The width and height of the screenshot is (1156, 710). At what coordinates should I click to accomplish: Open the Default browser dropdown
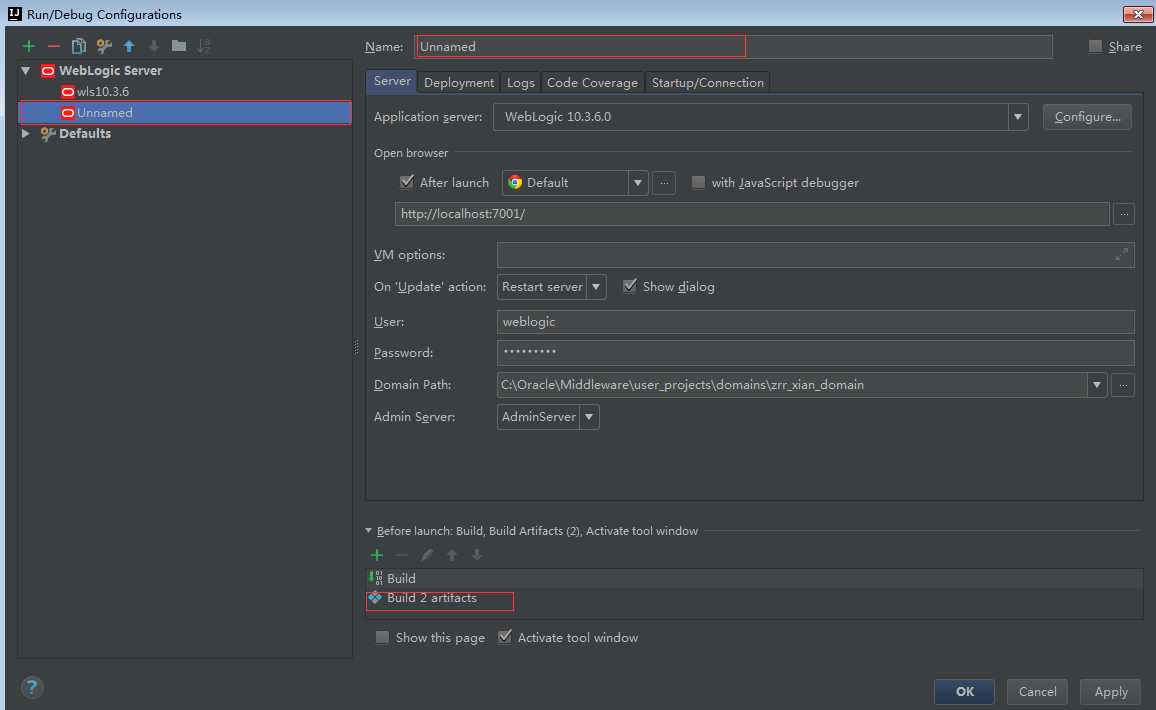(x=638, y=183)
